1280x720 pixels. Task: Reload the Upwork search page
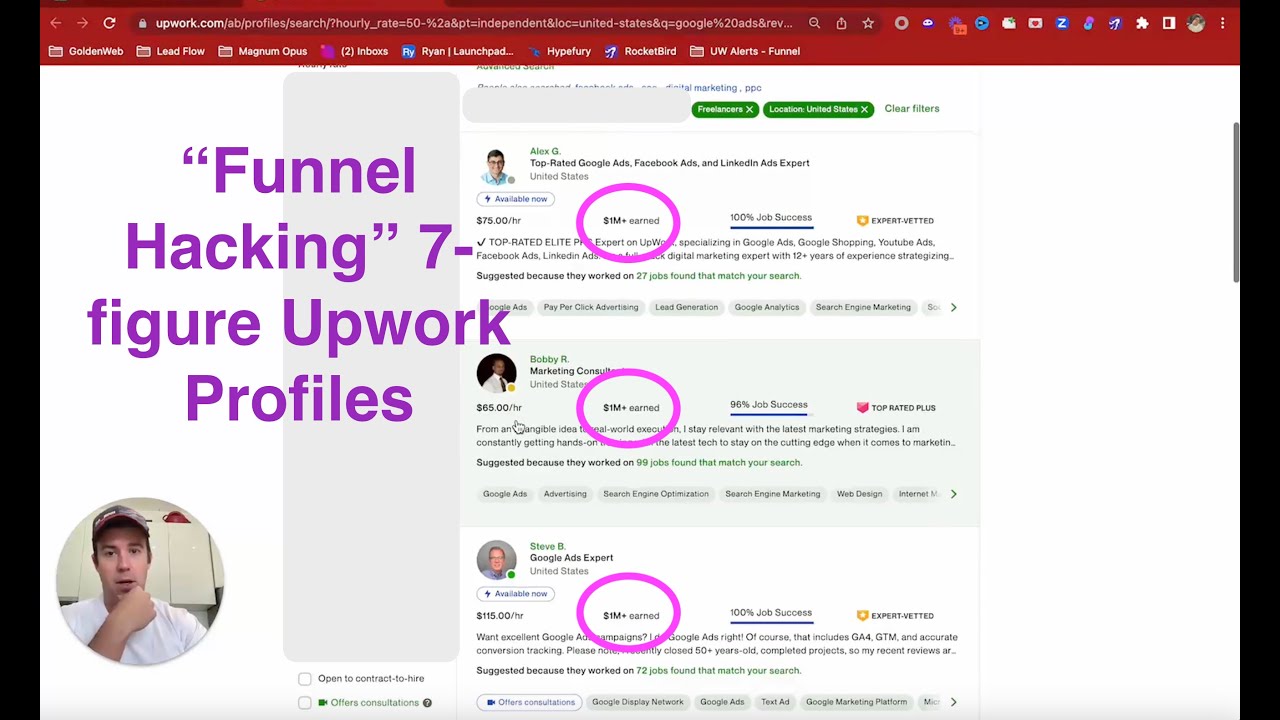(x=109, y=23)
